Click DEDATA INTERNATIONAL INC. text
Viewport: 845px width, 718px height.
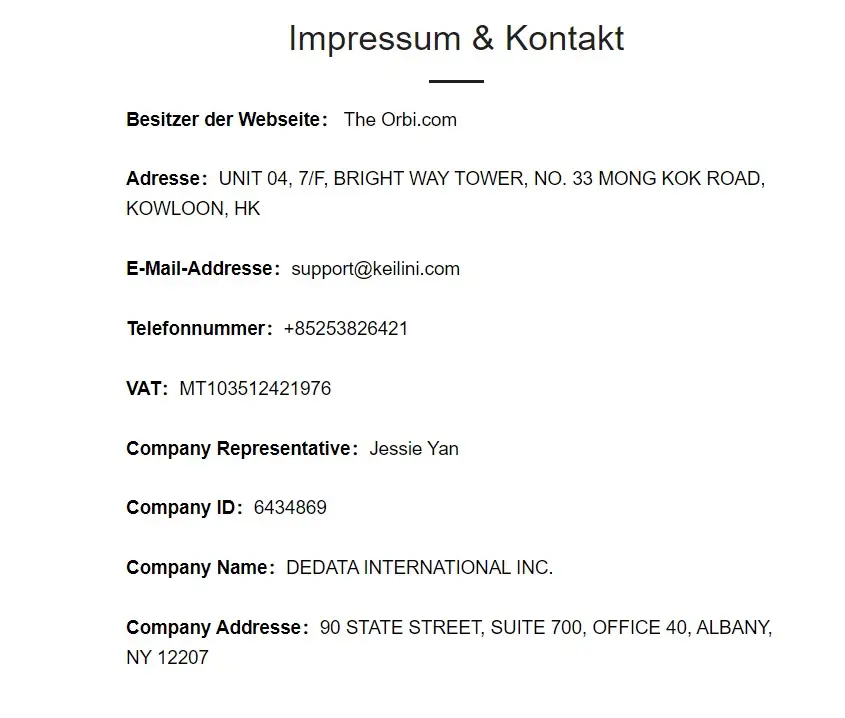pos(419,567)
